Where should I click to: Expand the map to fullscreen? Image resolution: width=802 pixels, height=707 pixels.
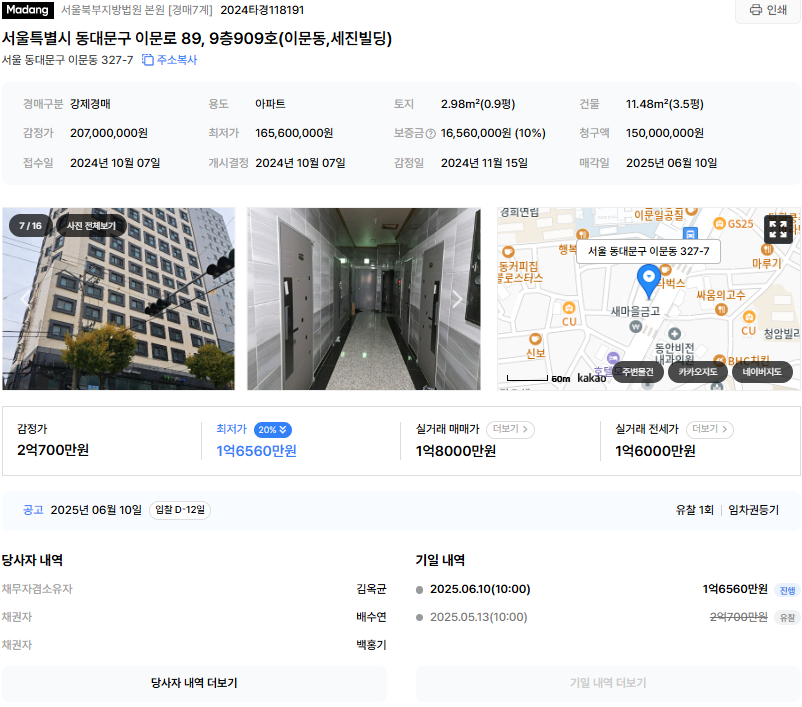[778, 229]
